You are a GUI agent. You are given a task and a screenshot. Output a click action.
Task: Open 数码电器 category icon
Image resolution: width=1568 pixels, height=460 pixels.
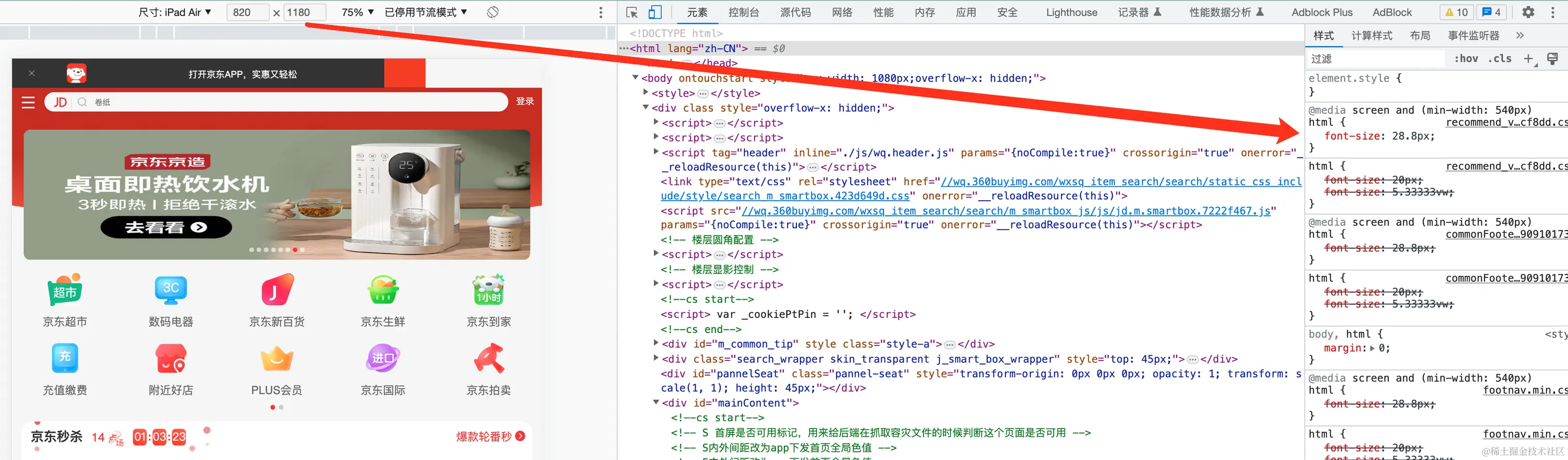click(x=171, y=289)
